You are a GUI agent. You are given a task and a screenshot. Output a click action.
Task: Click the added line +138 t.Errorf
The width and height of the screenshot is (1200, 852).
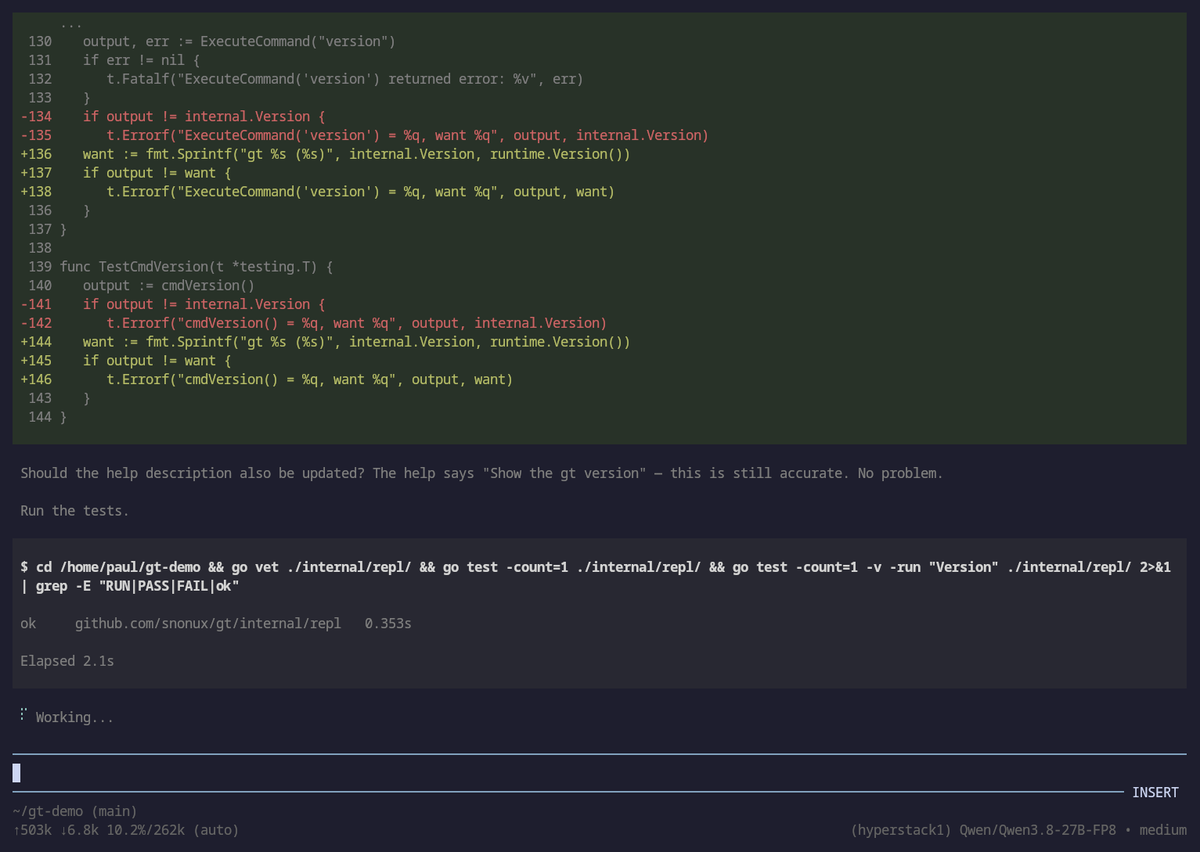(x=318, y=191)
